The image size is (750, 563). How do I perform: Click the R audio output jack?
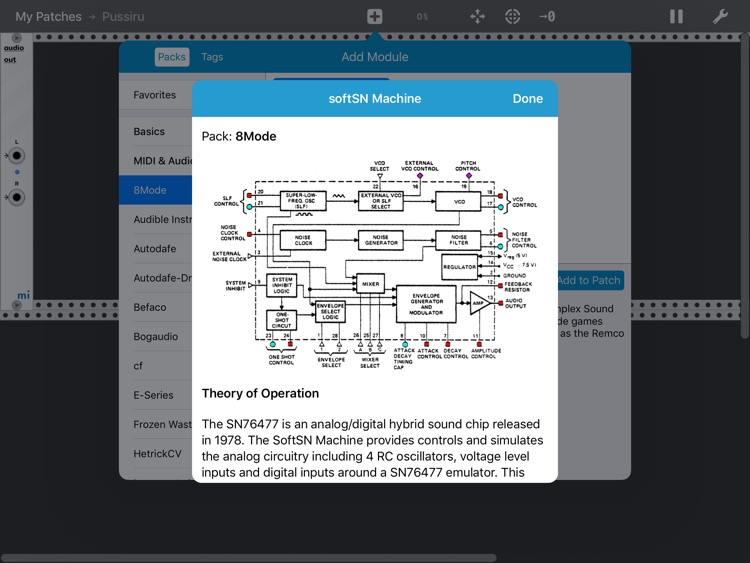[17, 197]
